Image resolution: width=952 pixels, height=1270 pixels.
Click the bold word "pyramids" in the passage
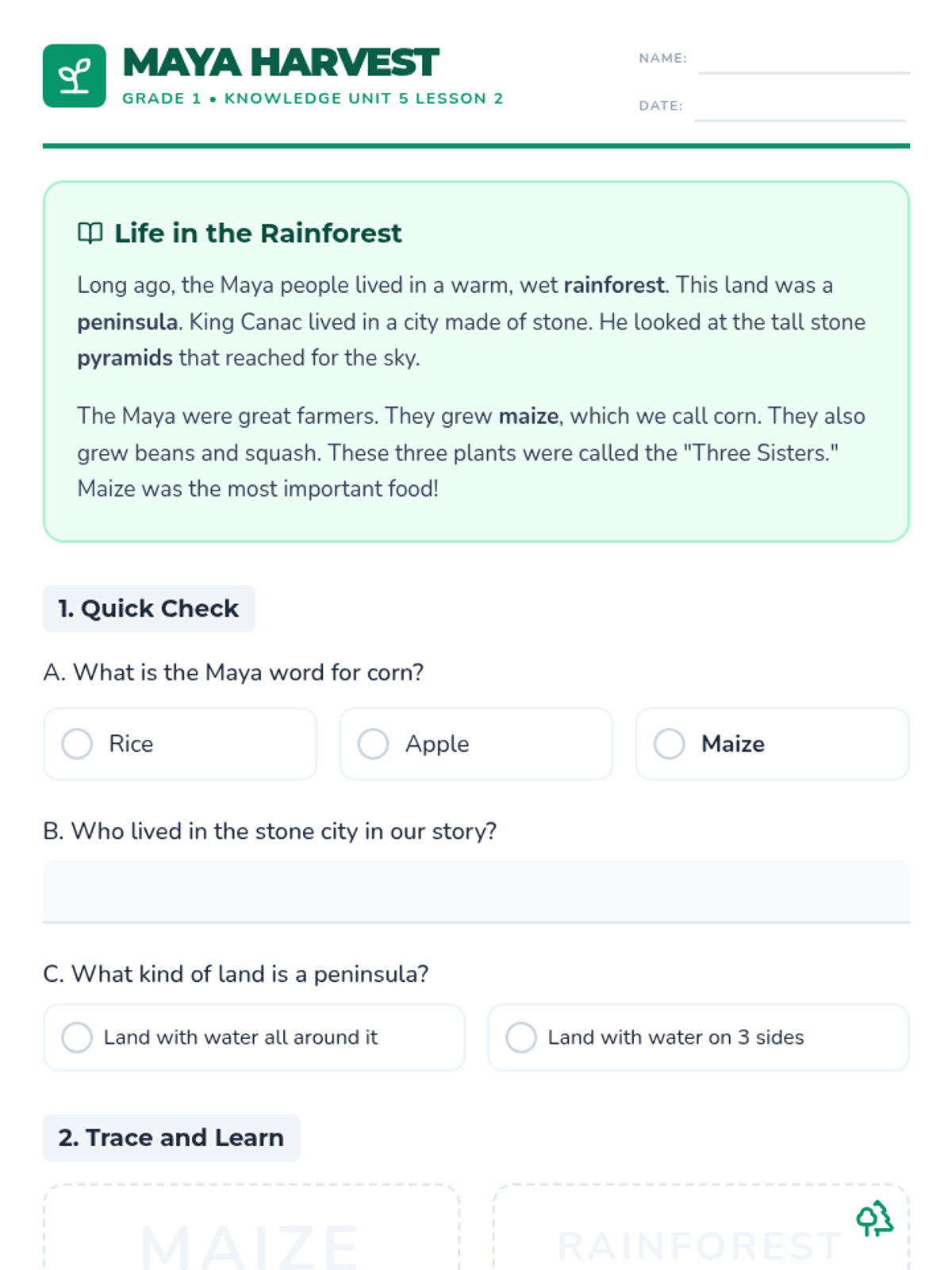coord(125,358)
